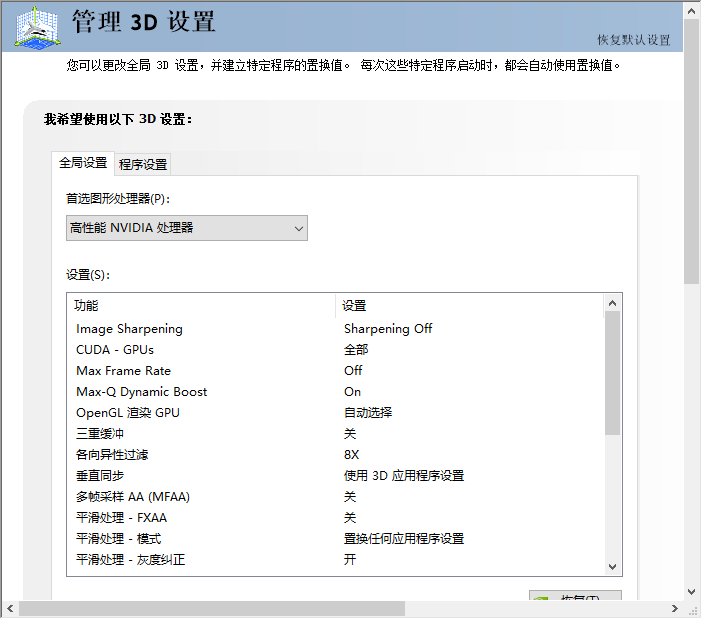Click the 8X anisotropic filtering value
This screenshot has height=619, width=702.
click(x=351, y=455)
